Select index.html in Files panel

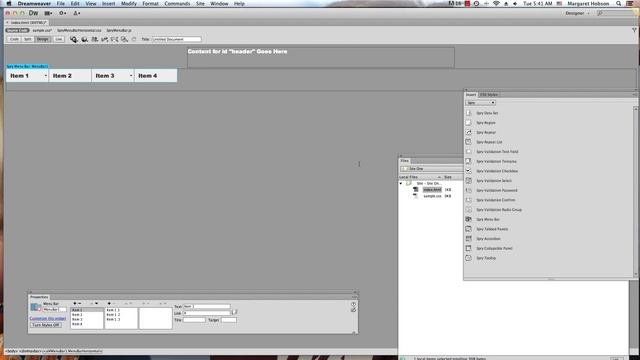432,190
